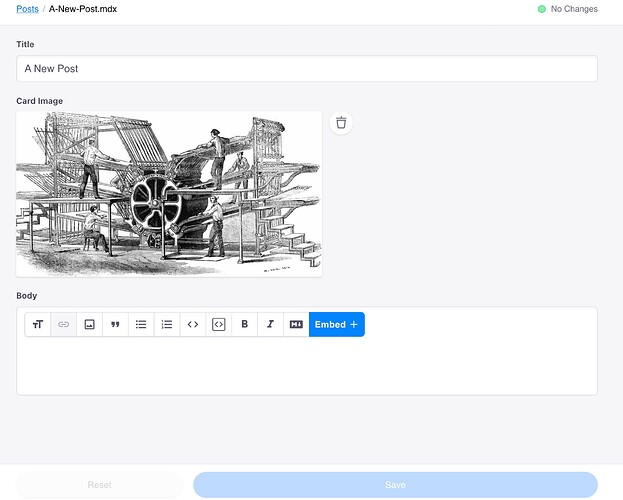The height and width of the screenshot is (500, 623).
Task: Focus the Title input field
Action: click(307, 68)
